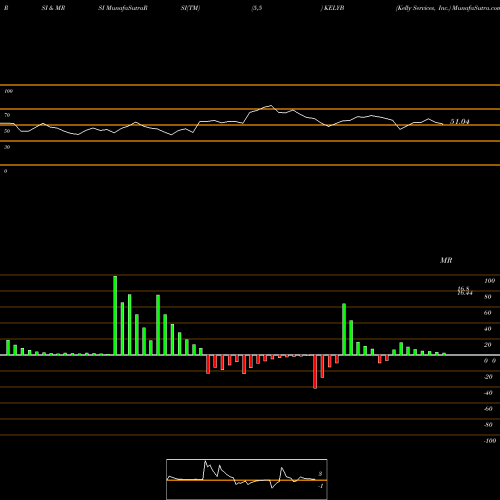
Task: Click the RSI value 51.04 label
Action: click(460, 122)
